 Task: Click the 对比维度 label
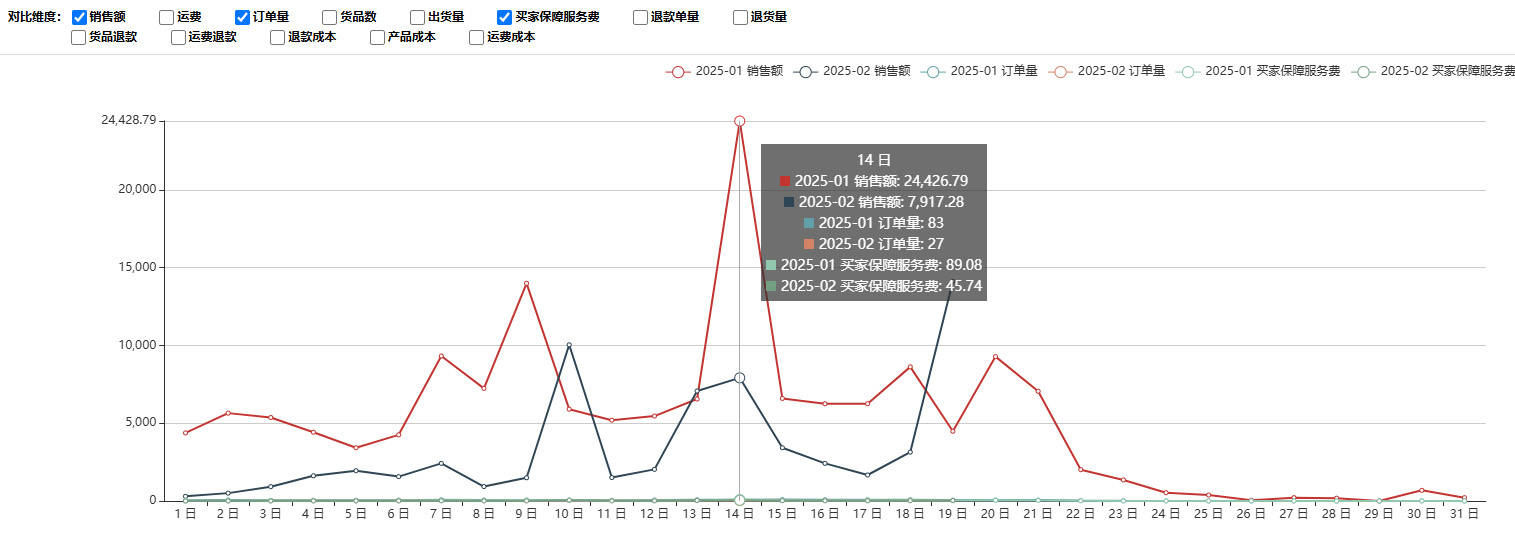pos(34,17)
